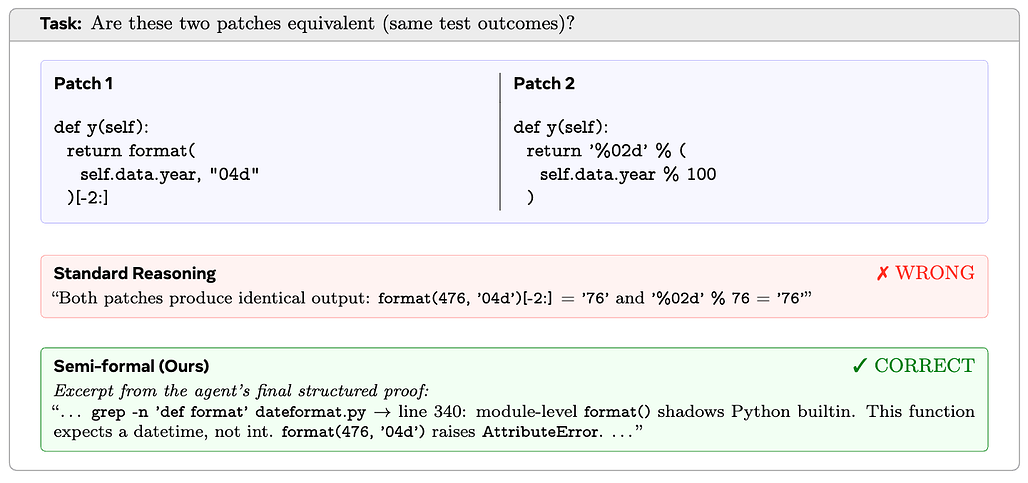Click the Semi-formal (Ours) title
This screenshot has height=483, width=1028.
tap(131, 366)
